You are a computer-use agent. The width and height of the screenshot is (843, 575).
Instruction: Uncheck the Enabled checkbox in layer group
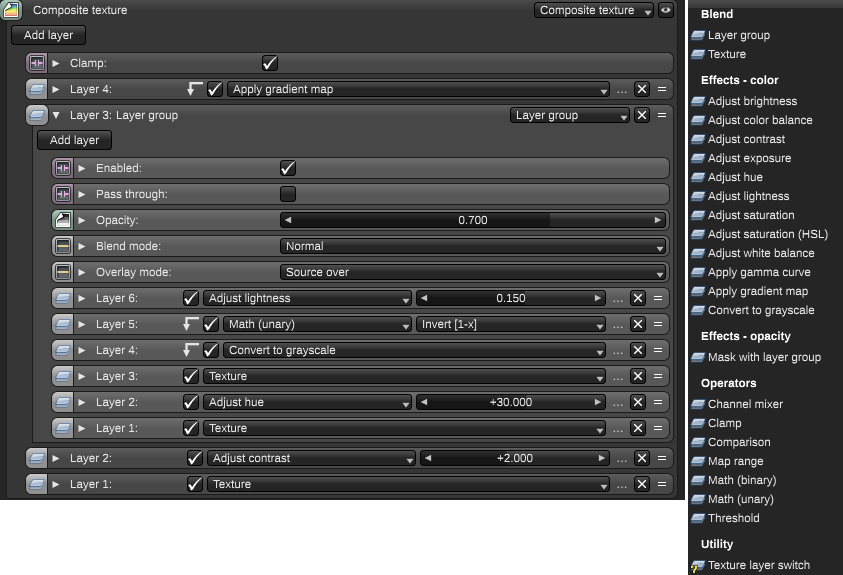[x=288, y=168]
